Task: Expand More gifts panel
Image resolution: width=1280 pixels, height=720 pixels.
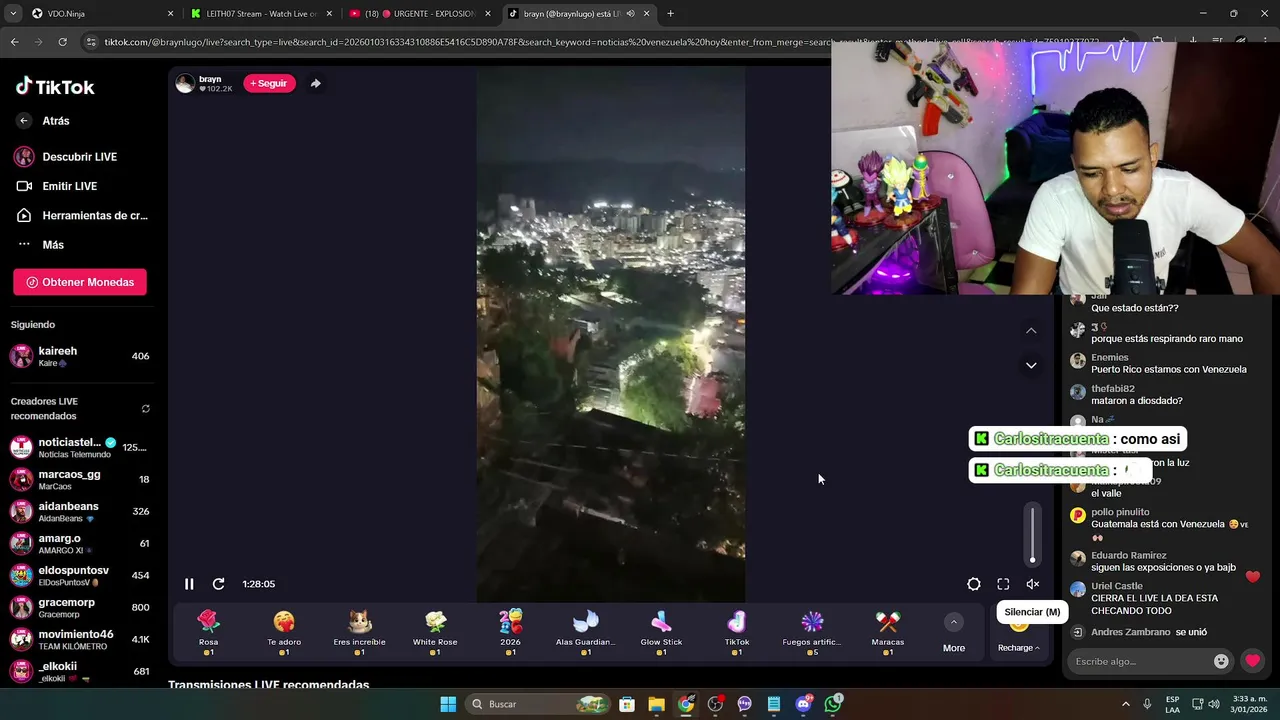Action: pos(954,634)
